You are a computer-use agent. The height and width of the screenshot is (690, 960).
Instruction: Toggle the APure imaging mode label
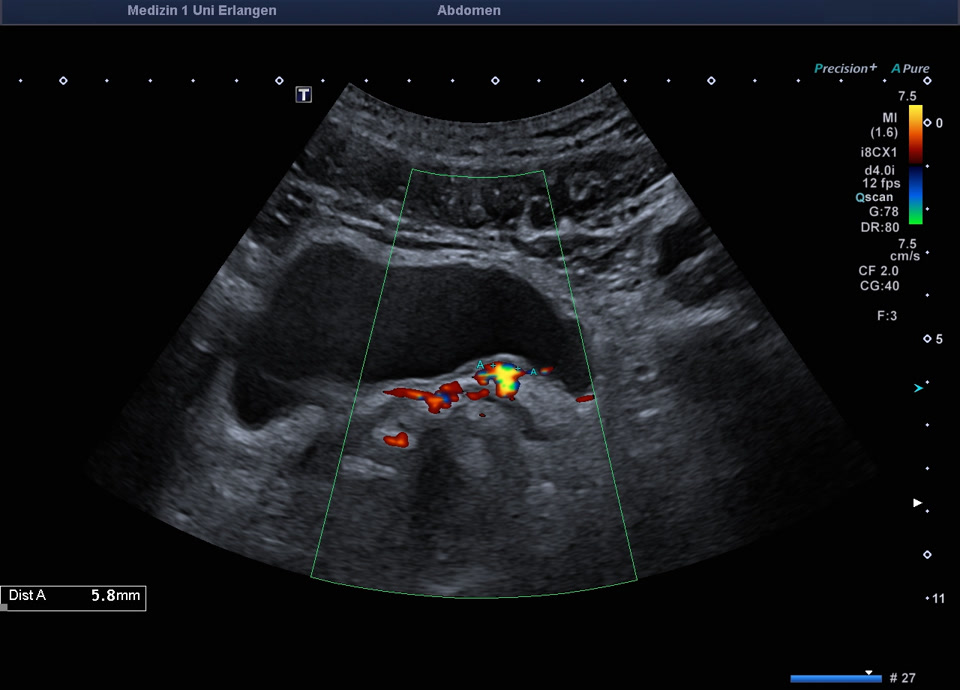pyautogui.click(x=911, y=69)
